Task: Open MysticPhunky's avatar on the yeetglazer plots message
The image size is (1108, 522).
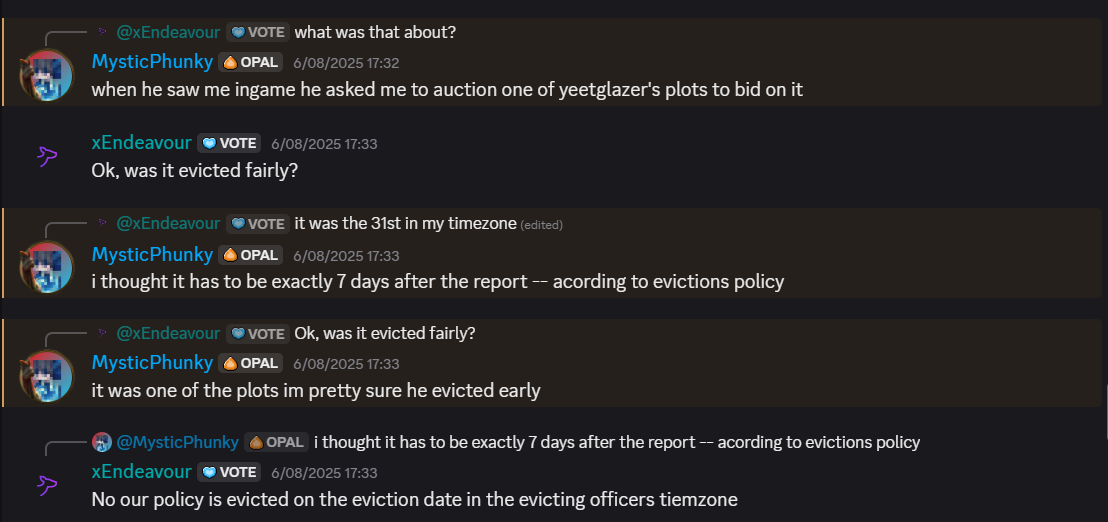Action: coord(46,75)
